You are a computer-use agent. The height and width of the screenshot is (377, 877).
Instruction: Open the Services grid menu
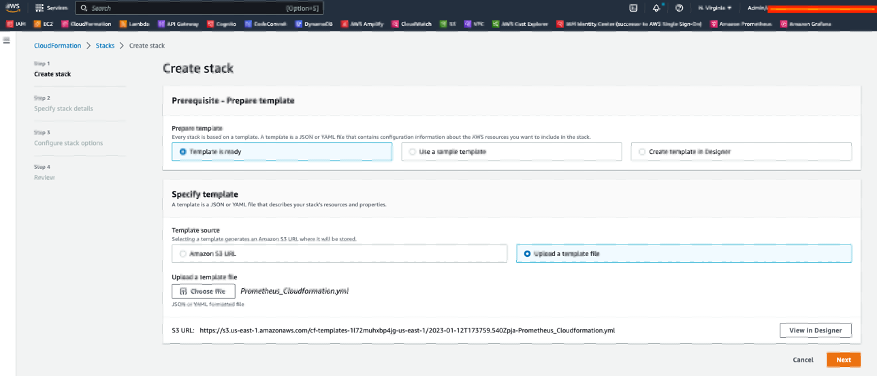tap(51, 8)
